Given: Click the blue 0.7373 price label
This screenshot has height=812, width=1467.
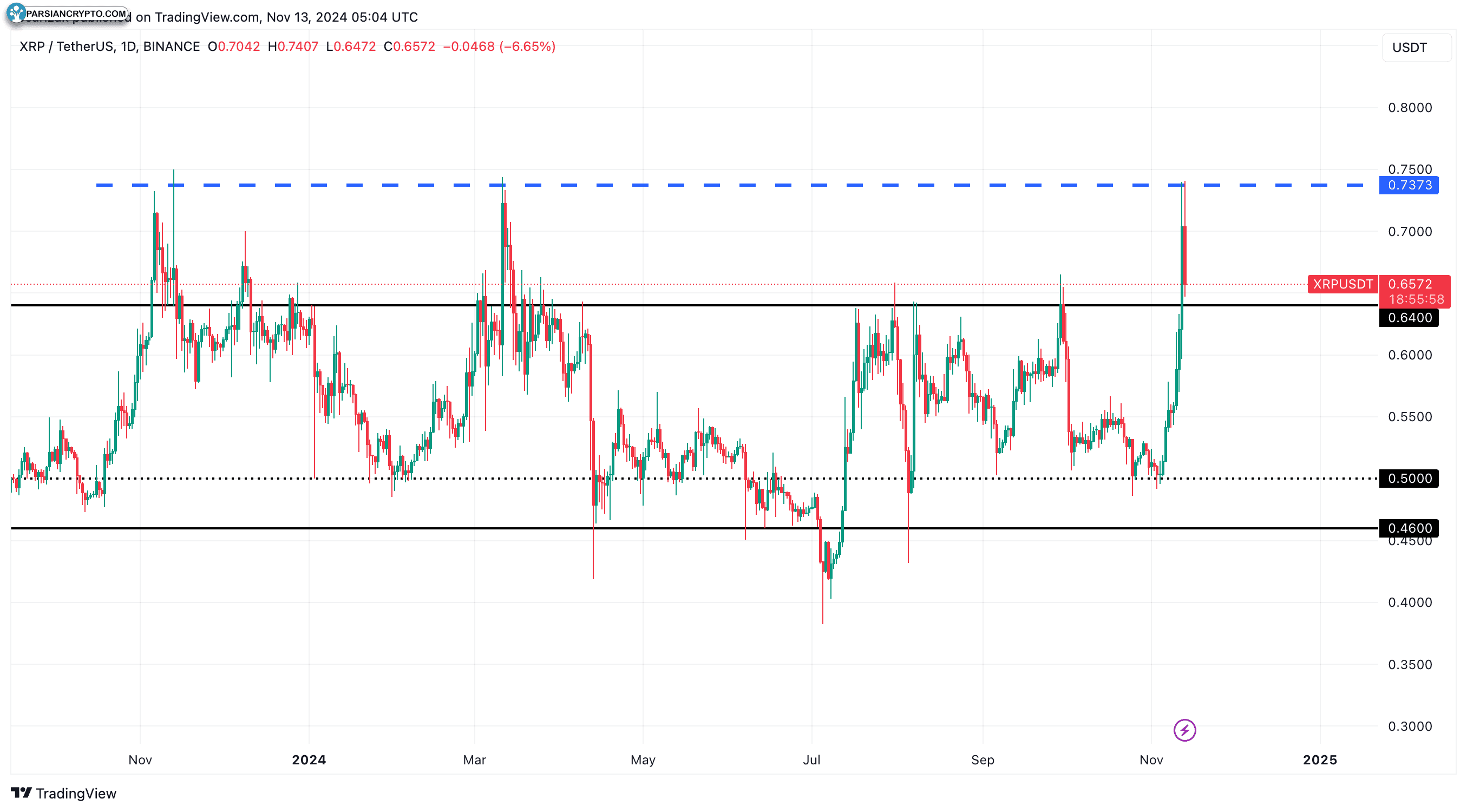Looking at the screenshot, I should pyautogui.click(x=1409, y=185).
